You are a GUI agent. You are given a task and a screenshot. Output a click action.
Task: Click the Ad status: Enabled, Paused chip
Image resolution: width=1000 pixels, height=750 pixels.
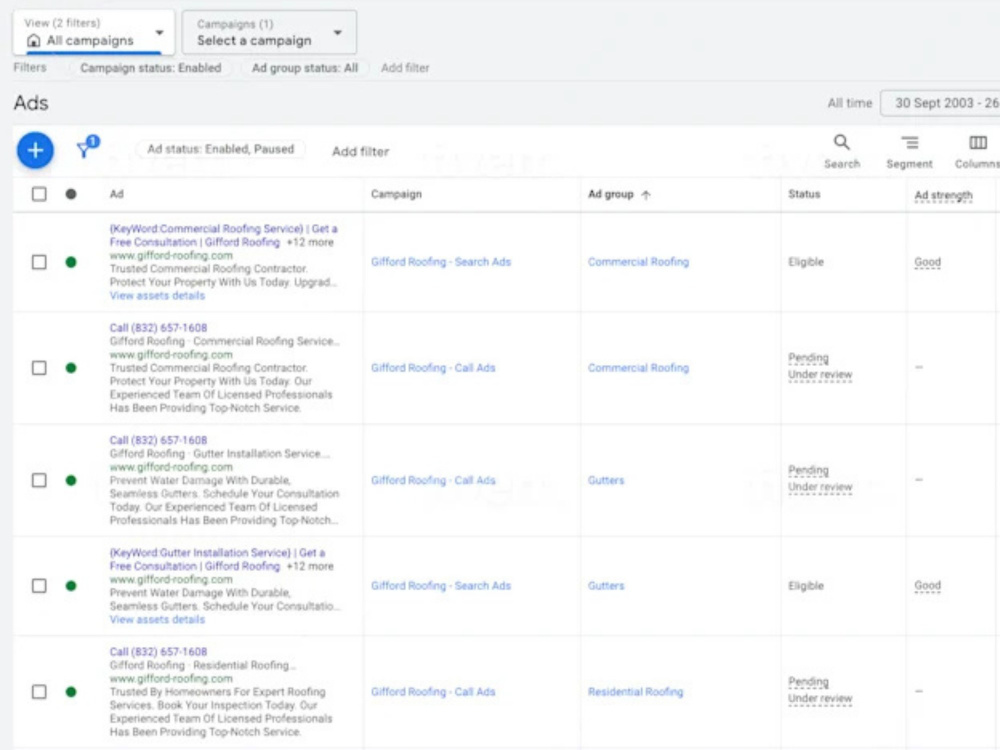tap(221, 149)
